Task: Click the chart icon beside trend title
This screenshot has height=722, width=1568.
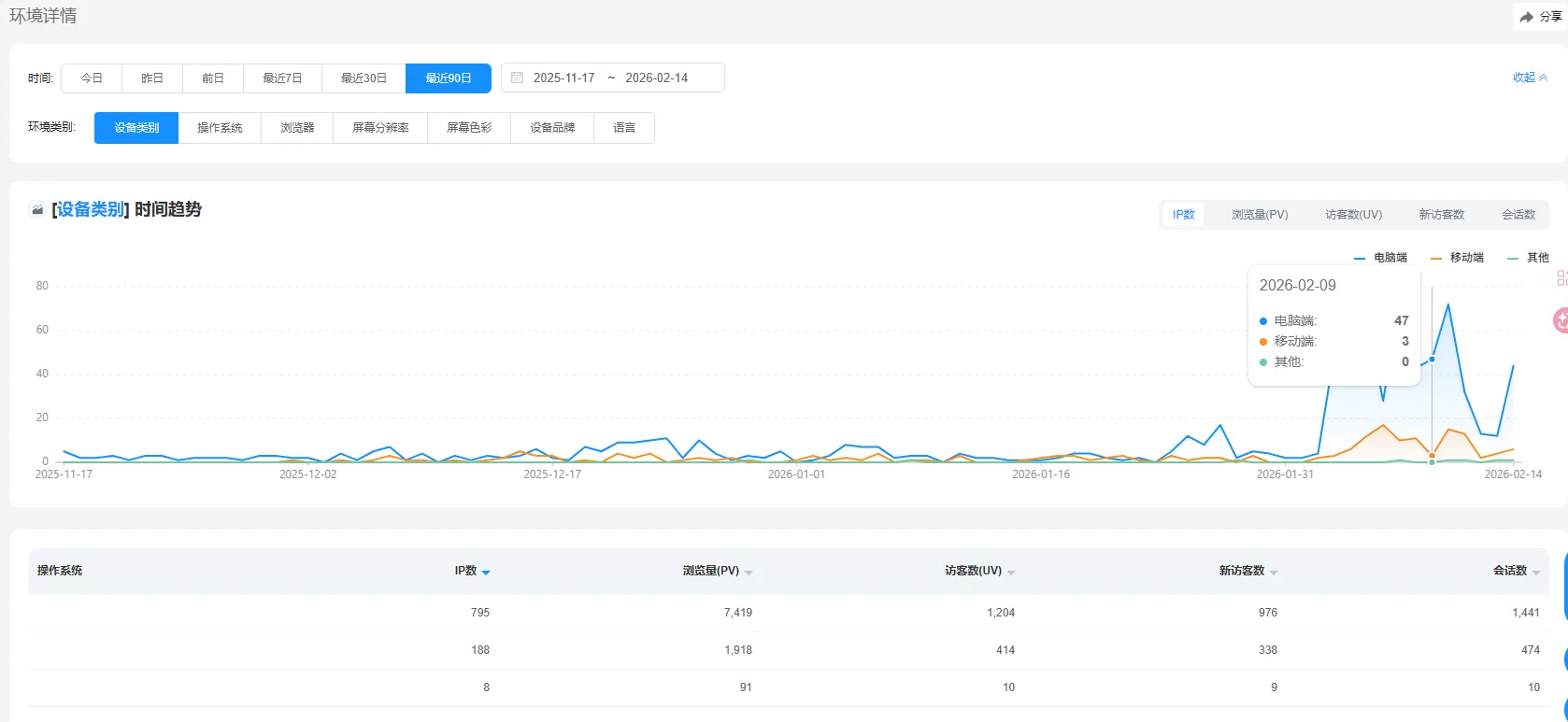Action: coord(37,210)
